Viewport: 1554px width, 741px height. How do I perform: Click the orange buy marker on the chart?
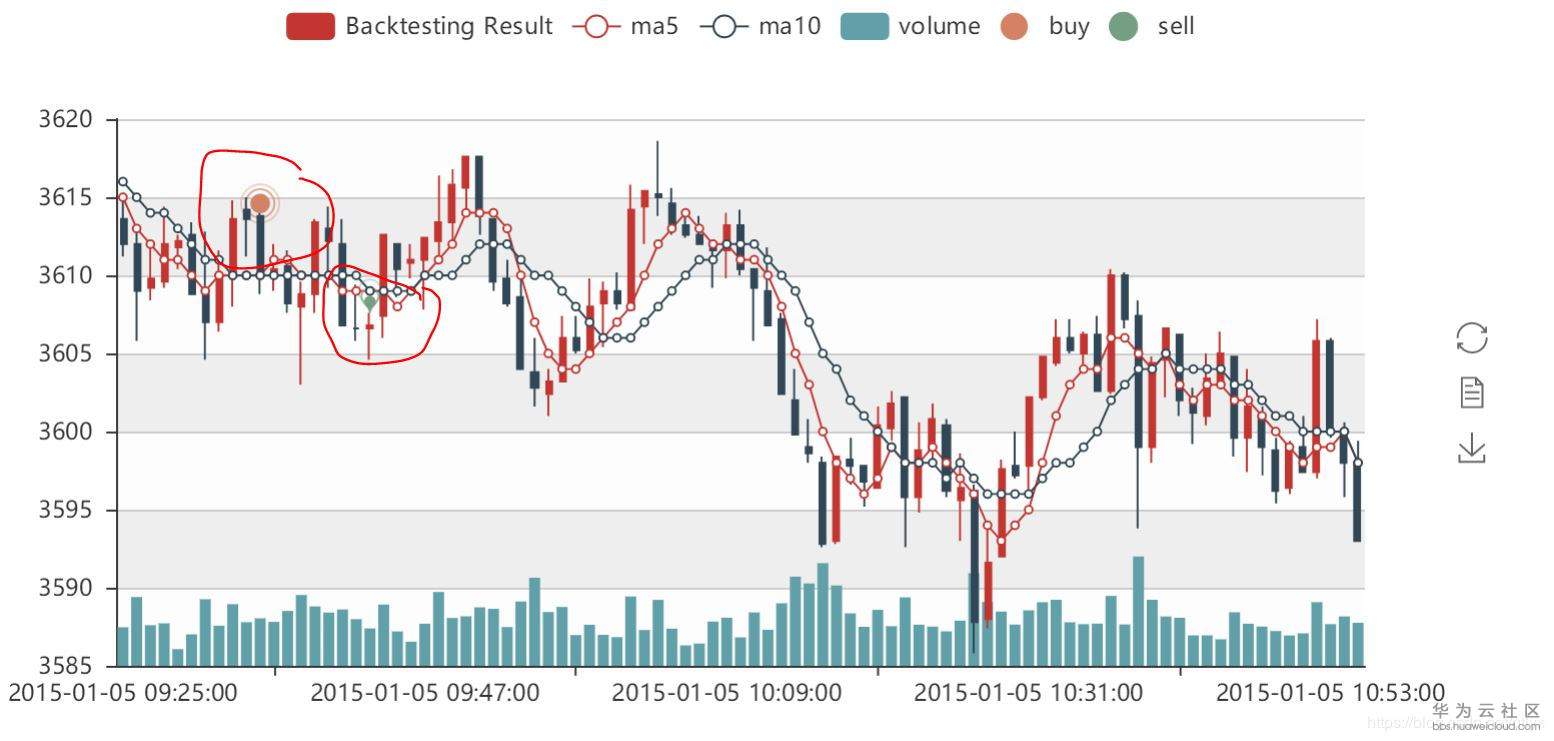260,203
